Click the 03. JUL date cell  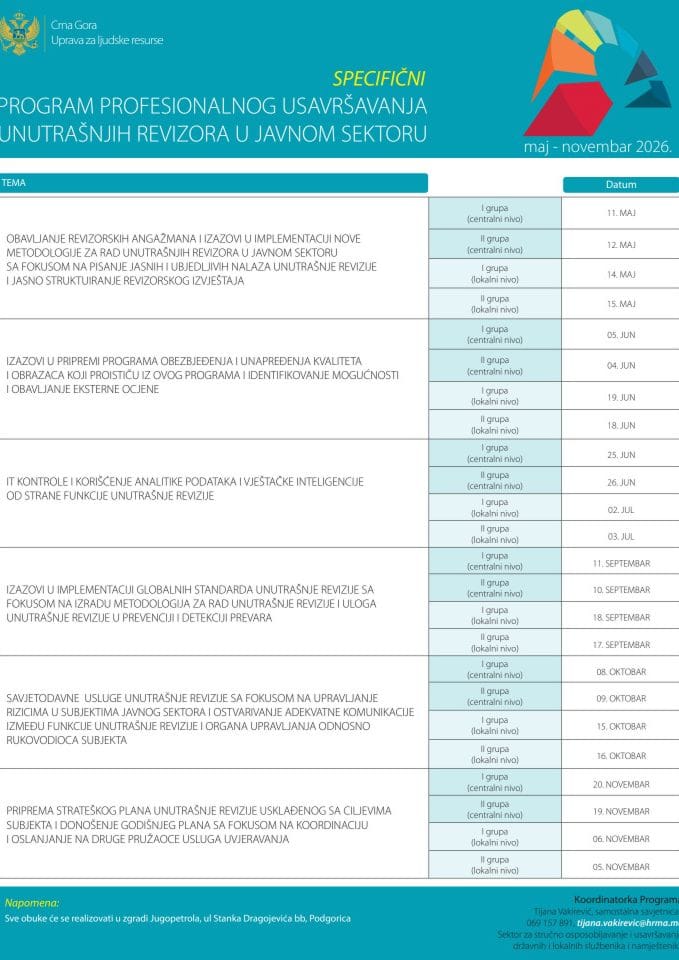click(x=621, y=536)
